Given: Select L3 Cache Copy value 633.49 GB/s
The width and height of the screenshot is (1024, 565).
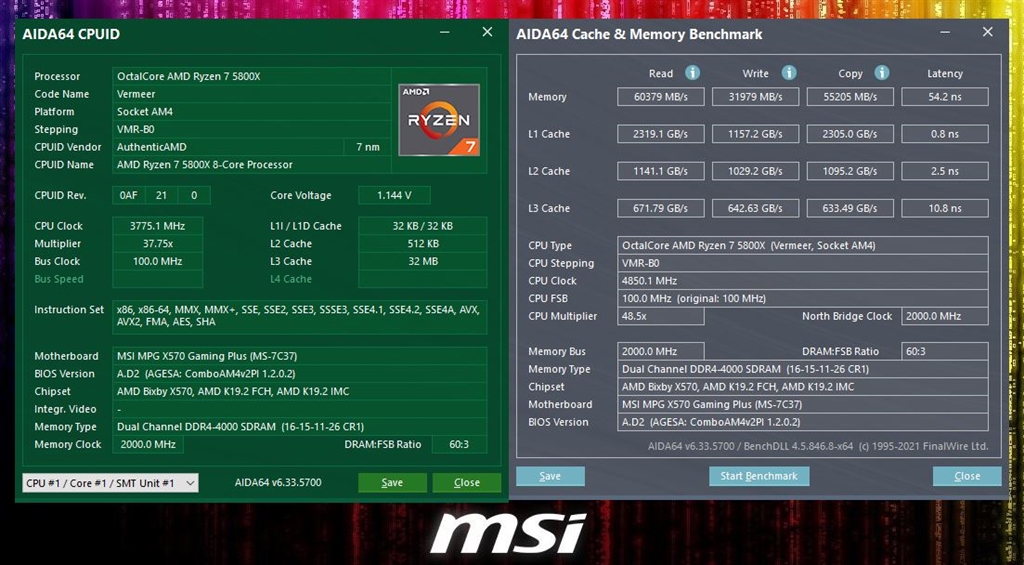Looking at the screenshot, I should [x=850, y=208].
